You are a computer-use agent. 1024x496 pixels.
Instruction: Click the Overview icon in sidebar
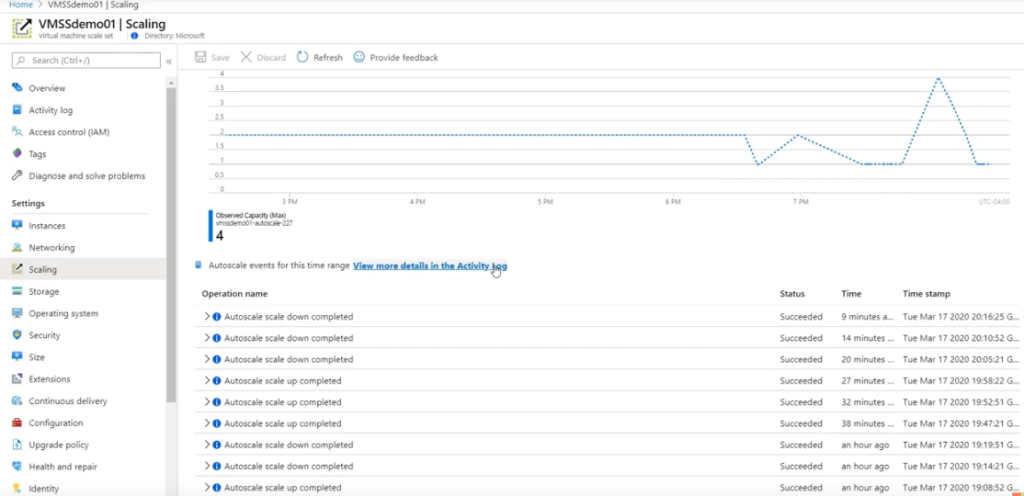point(17,87)
